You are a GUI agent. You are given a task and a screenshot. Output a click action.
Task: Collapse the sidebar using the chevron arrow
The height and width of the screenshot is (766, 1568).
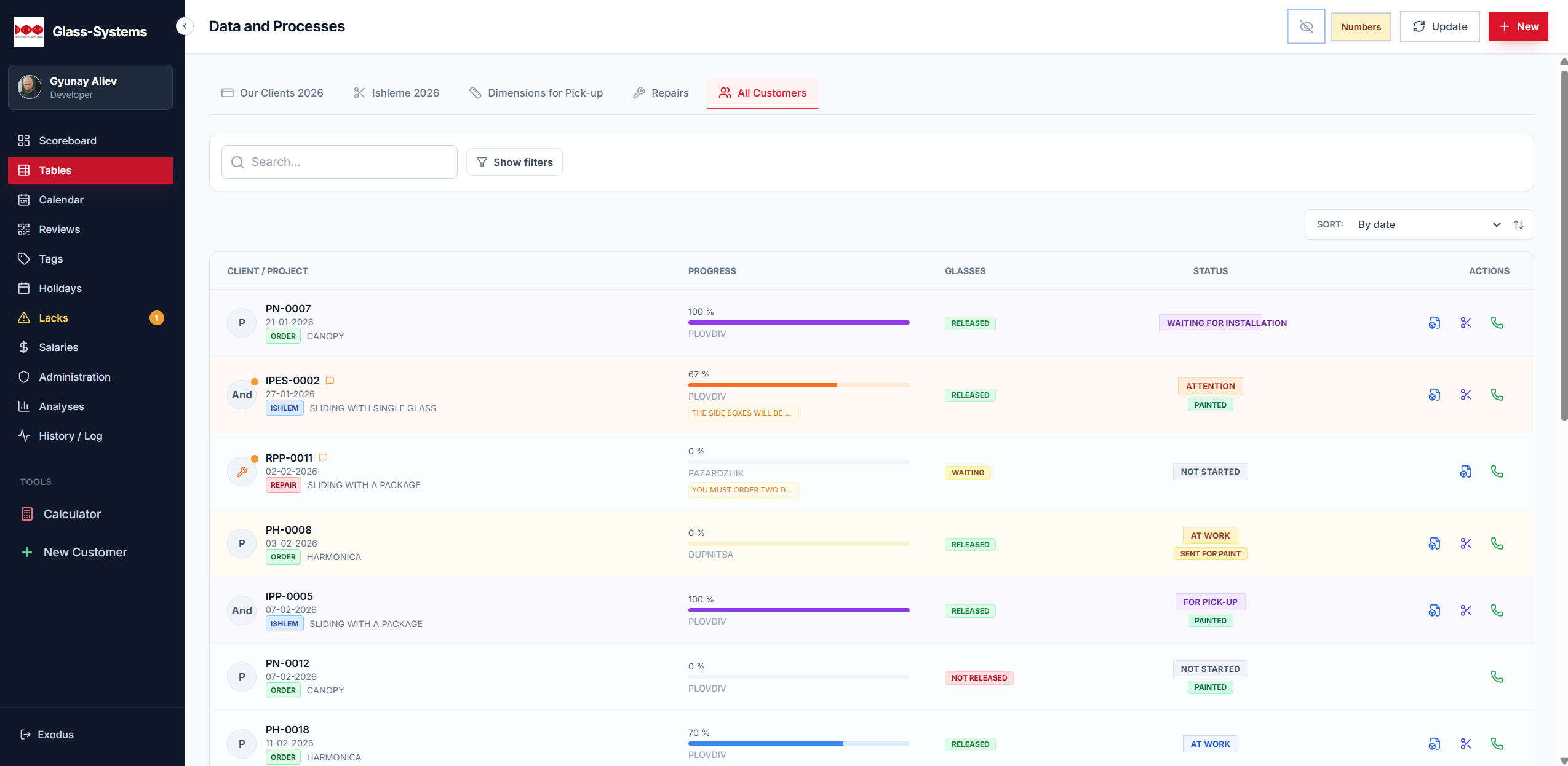(x=183, y=26)
